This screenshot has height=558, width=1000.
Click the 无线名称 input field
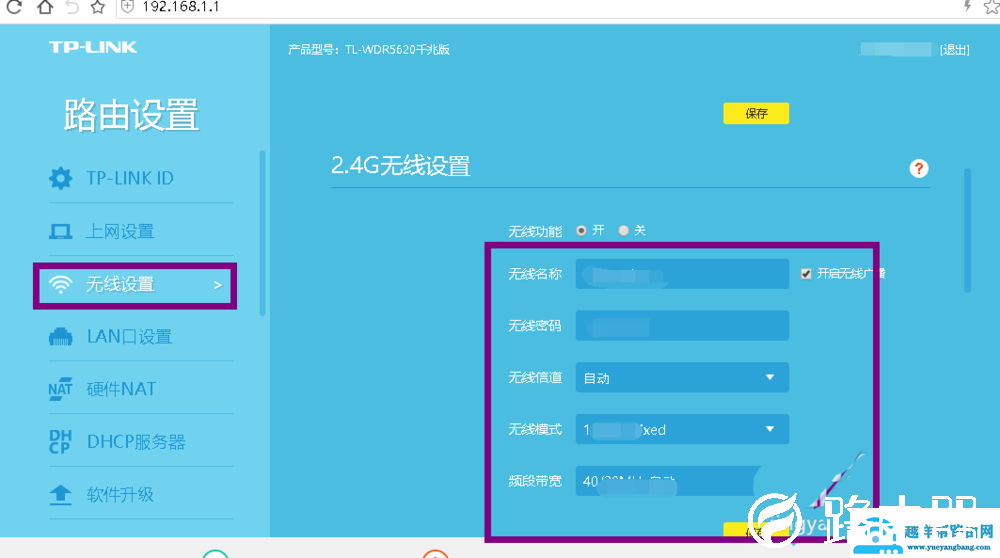point(682,274)
